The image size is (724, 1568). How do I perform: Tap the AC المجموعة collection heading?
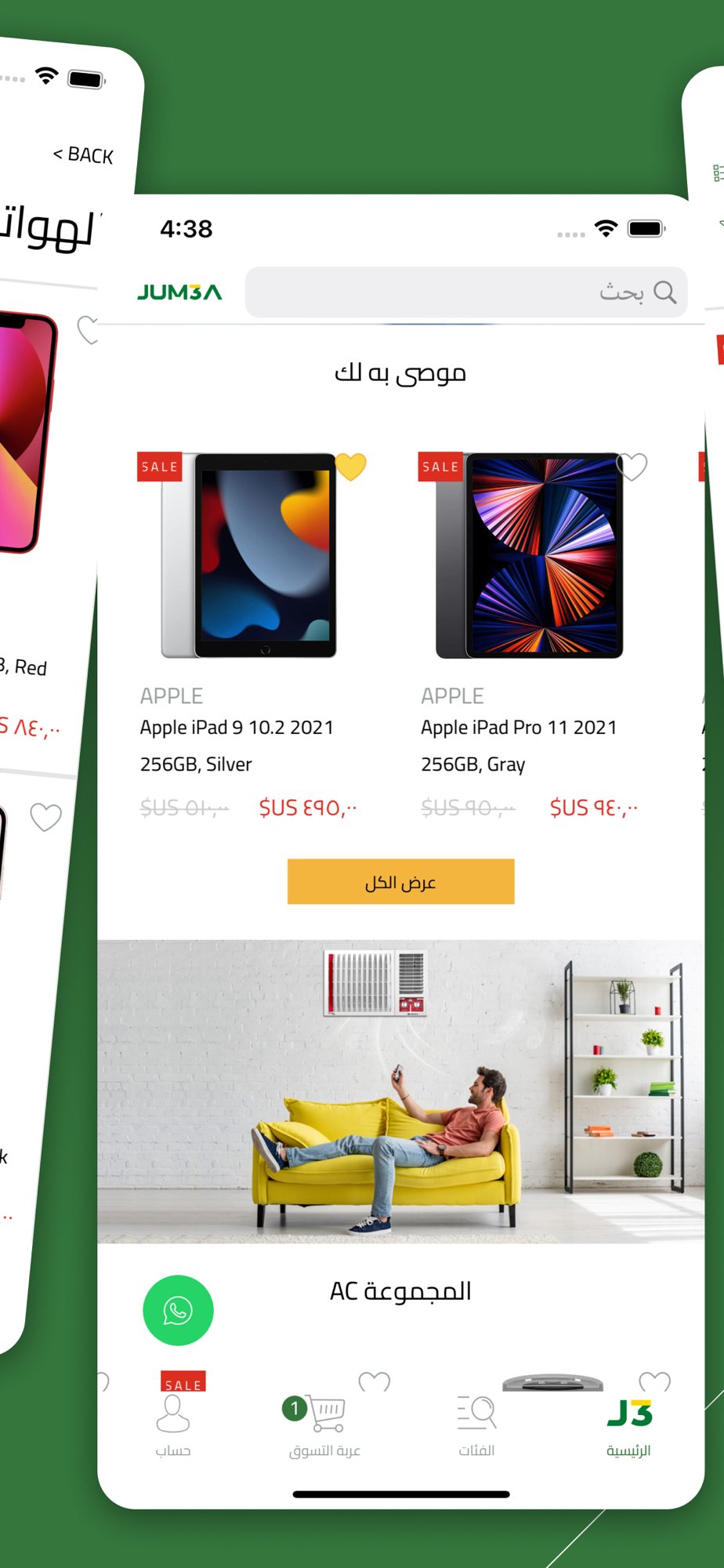[400, 1291]
